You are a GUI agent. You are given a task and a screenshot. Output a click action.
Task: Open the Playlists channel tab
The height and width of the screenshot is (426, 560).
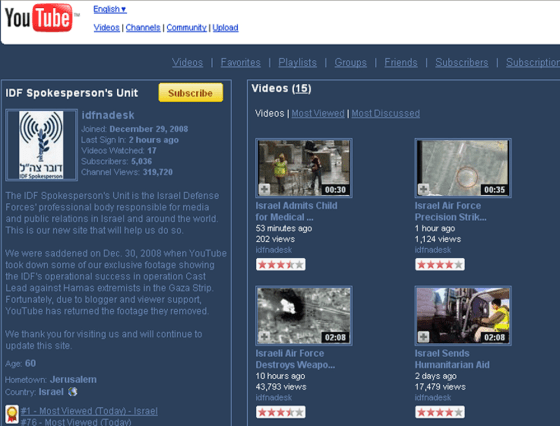[298, 62]
